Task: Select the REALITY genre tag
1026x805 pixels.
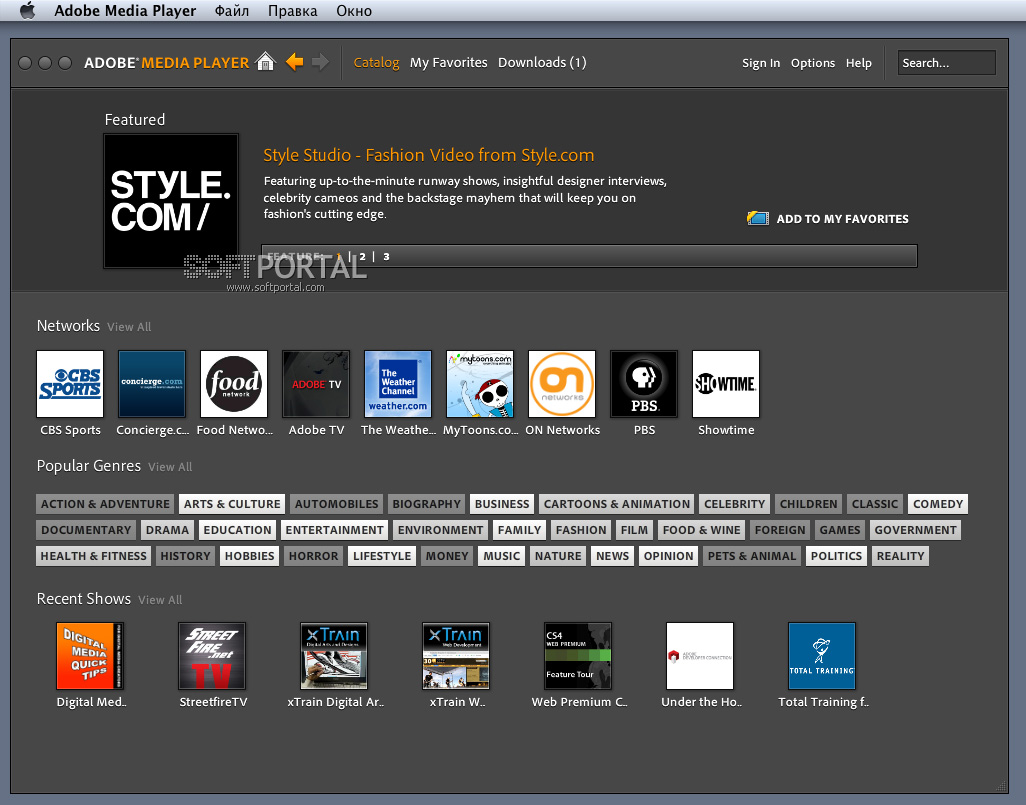Action: pyautogui.click(x=900, y=556)
